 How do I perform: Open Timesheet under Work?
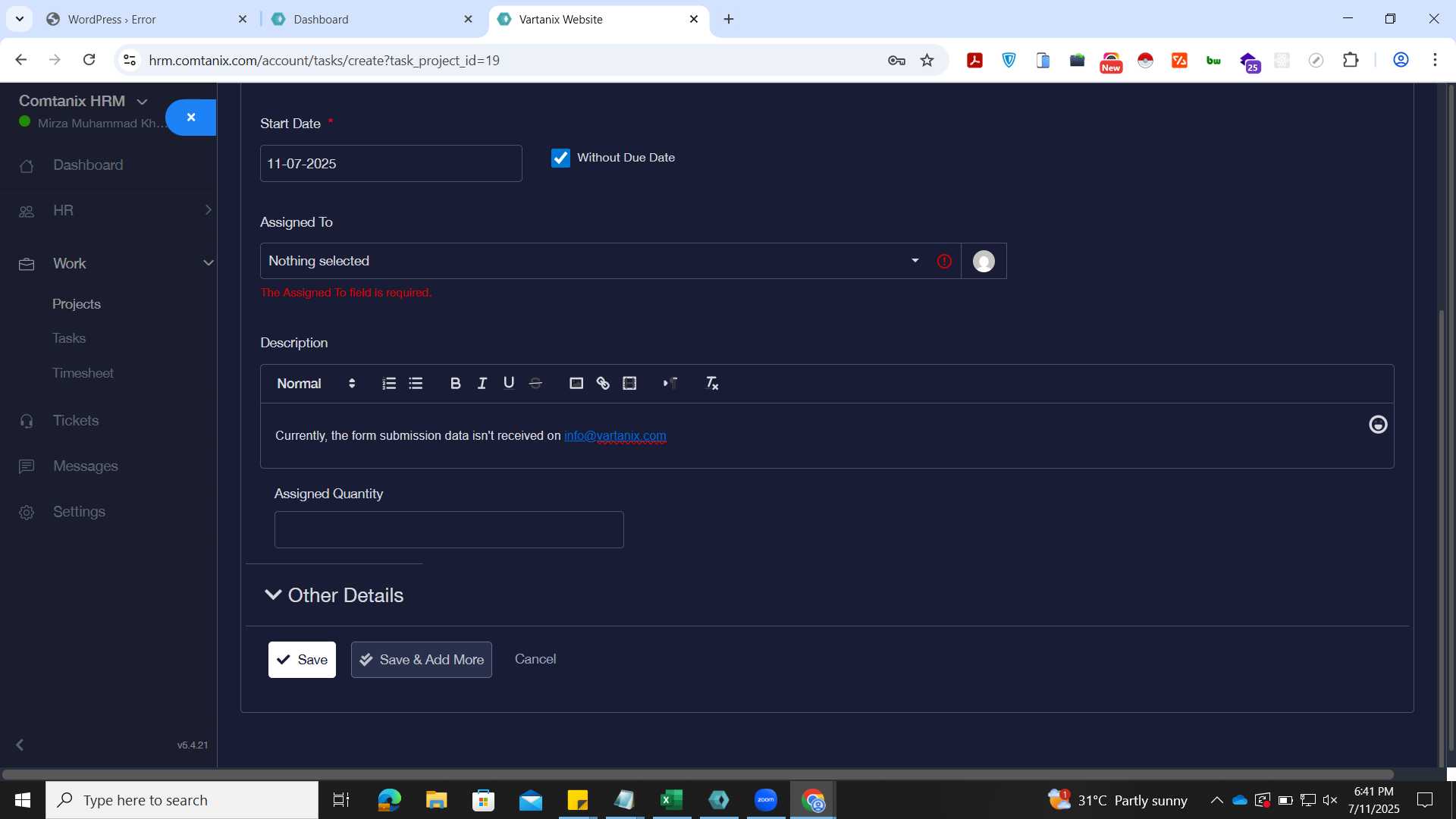point(83,373)
